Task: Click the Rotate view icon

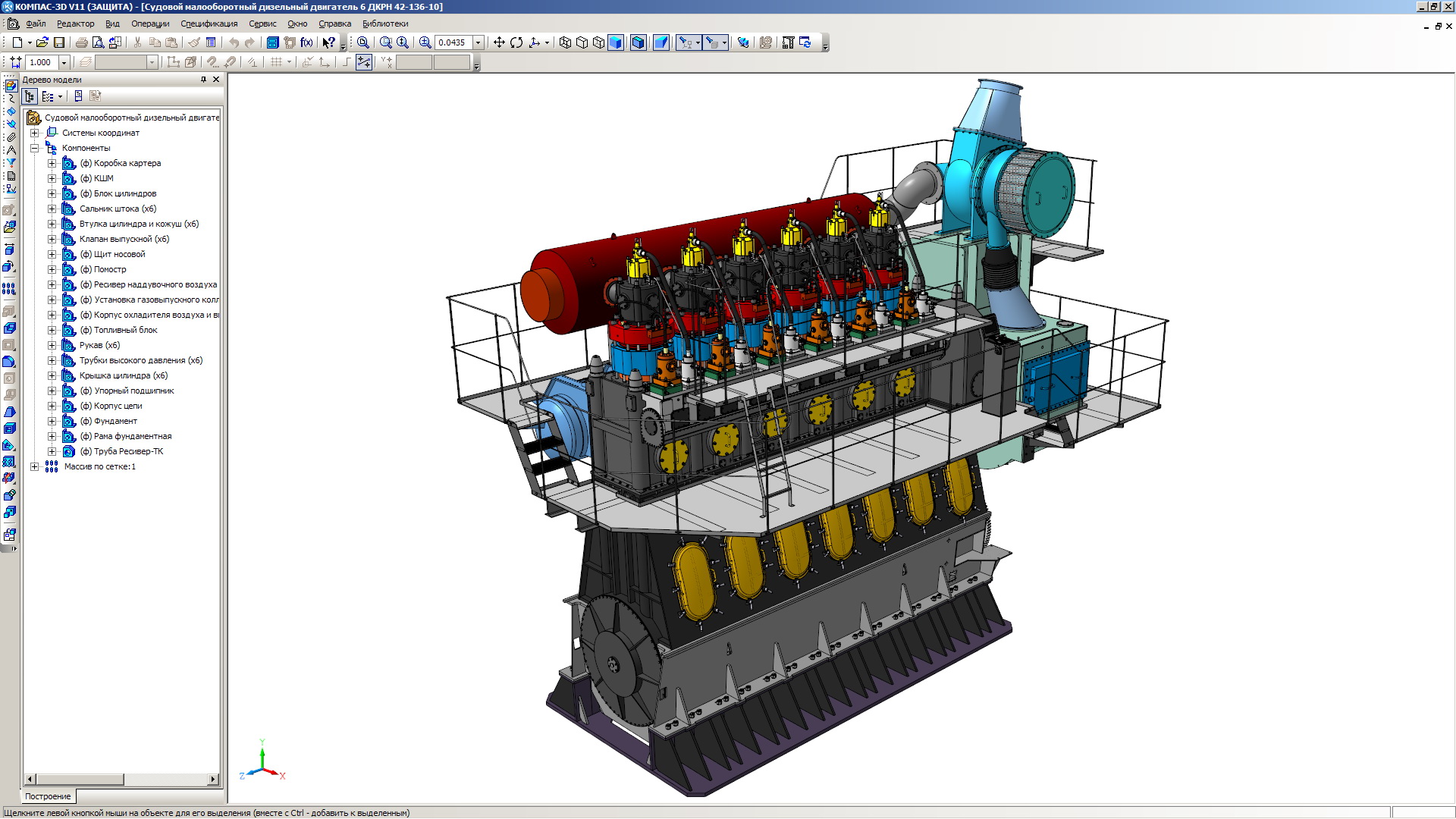Action: (x=516, y=42)
